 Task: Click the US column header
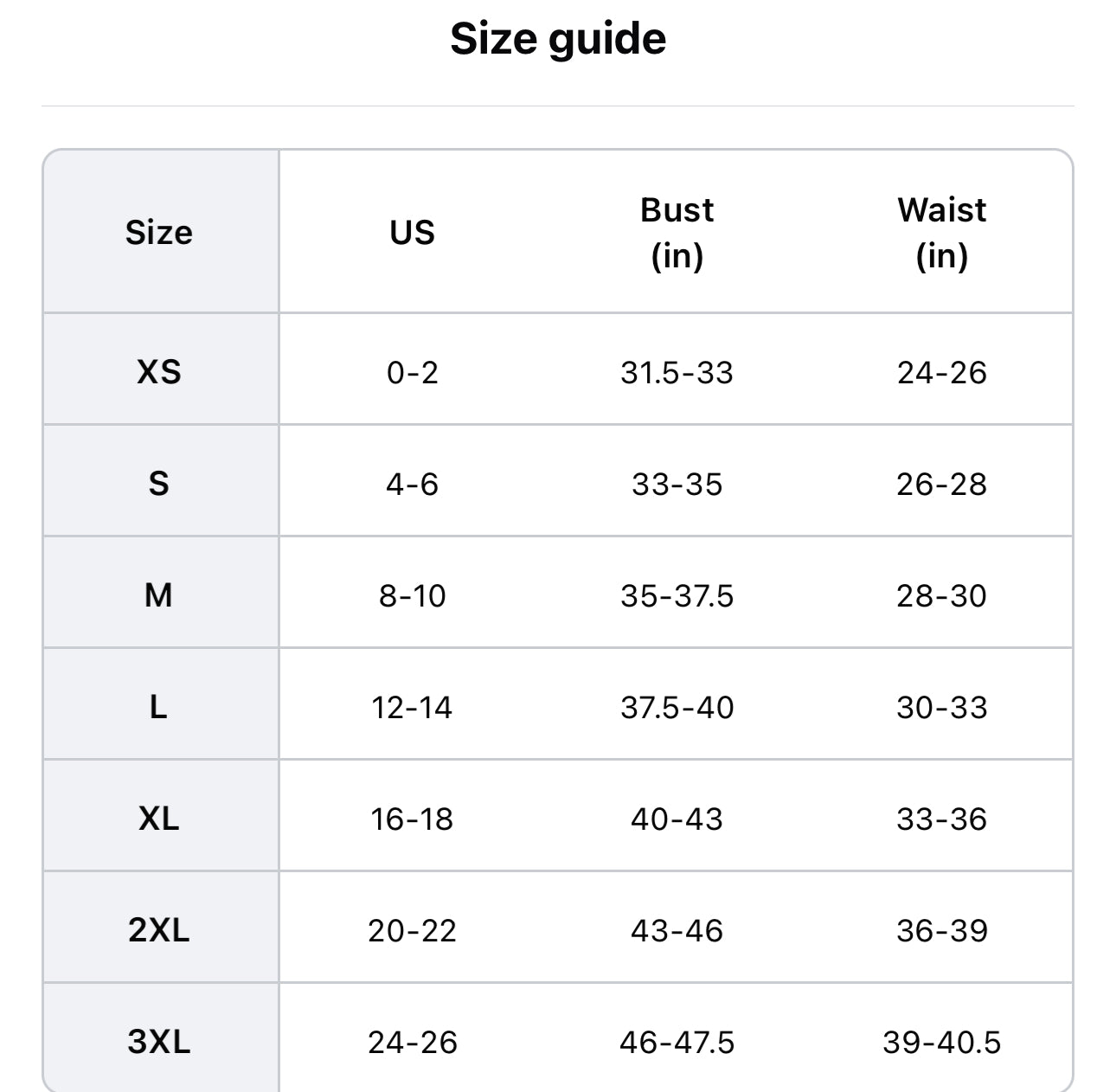click(412, 233)
